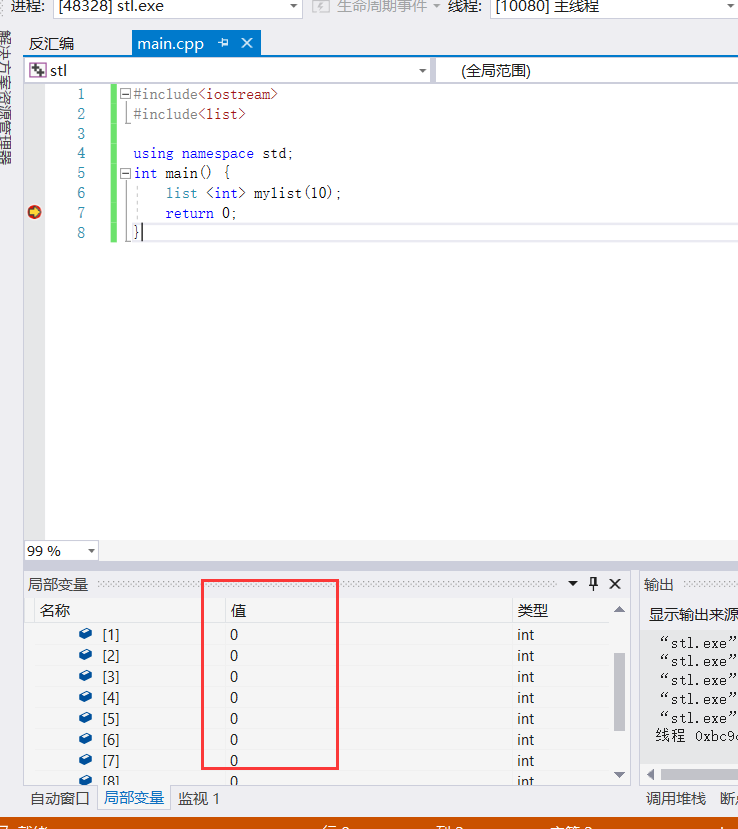Click the int type cell of row [5]
This screenshot has height=829, width=738.
coord(561,719)
